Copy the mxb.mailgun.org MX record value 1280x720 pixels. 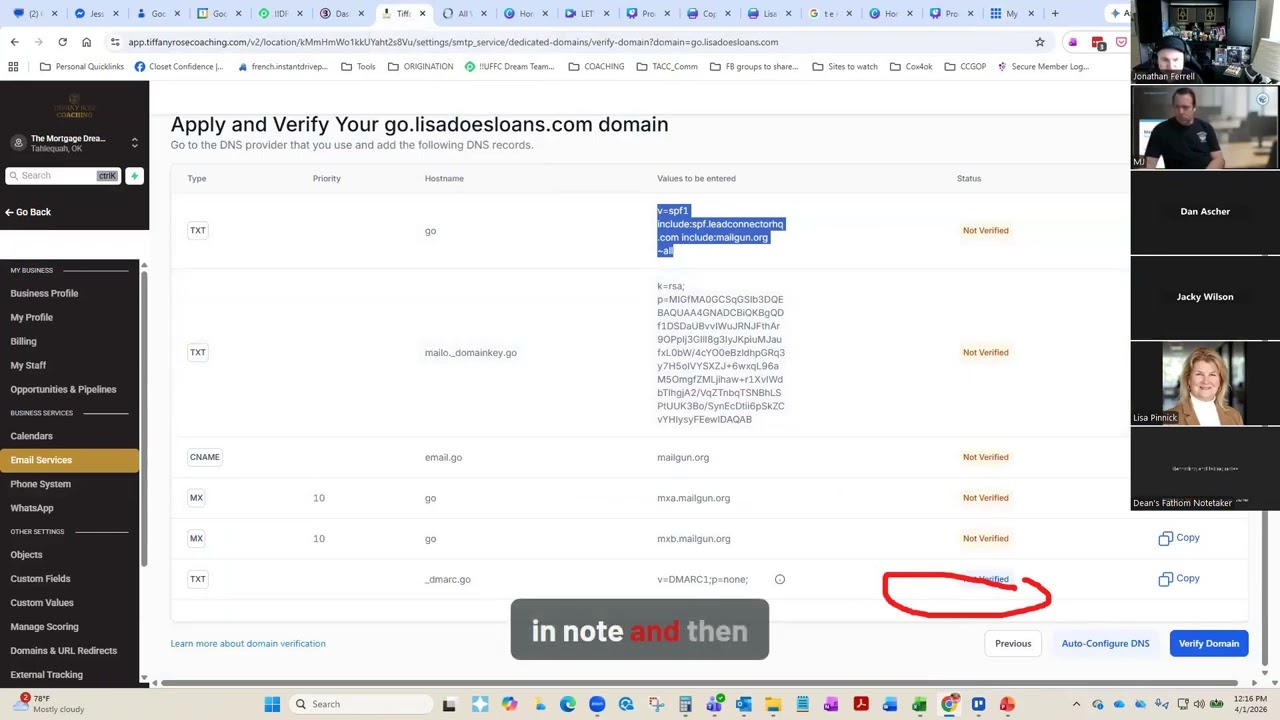pos(1178,538)
